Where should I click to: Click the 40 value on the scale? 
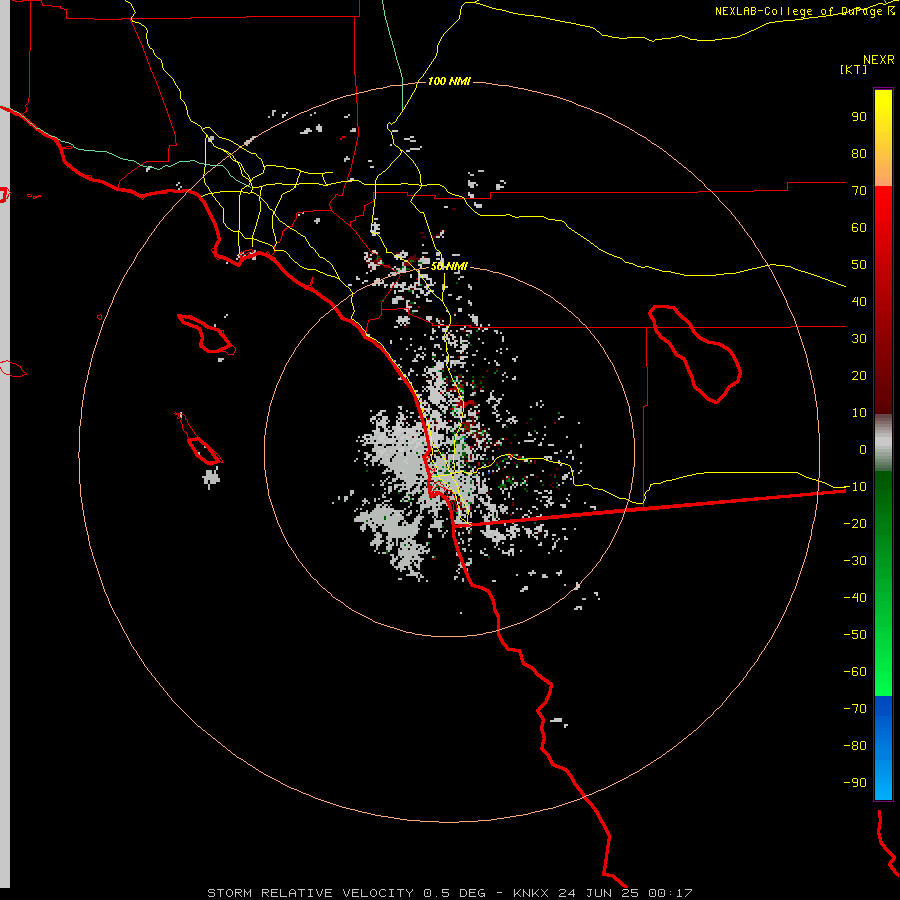pos(859,301)
